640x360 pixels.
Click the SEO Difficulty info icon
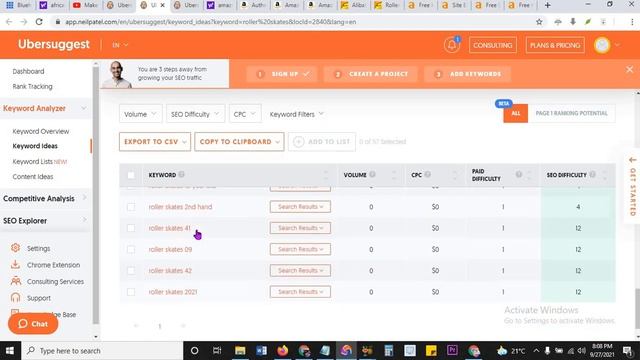[x=592, y=174]
